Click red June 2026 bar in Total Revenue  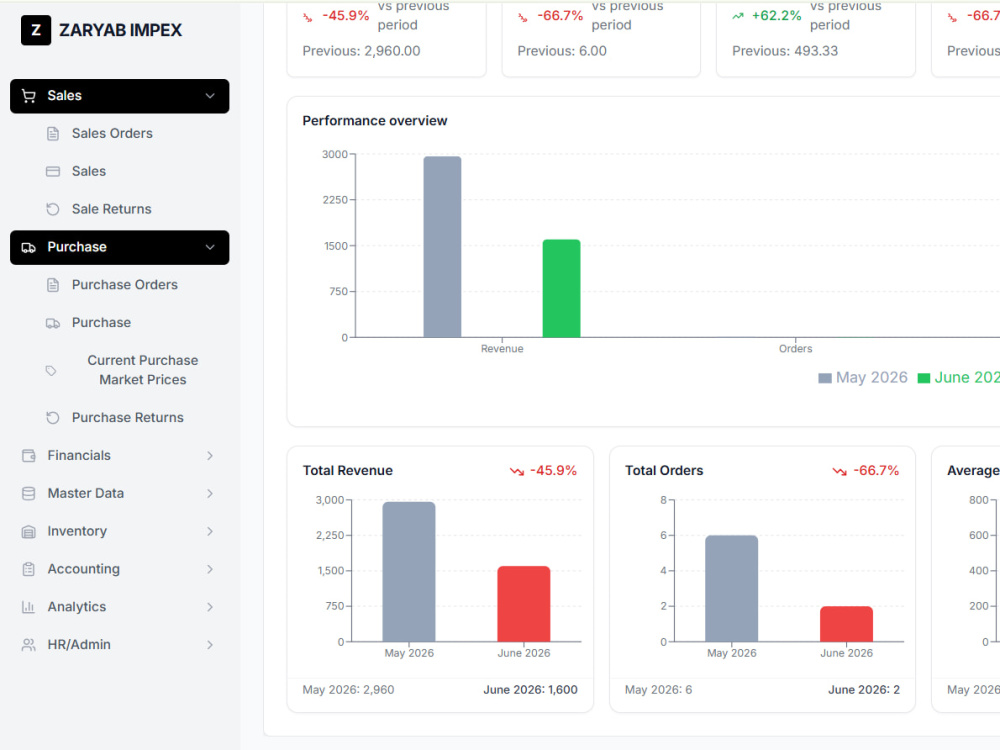pos(524,604)
